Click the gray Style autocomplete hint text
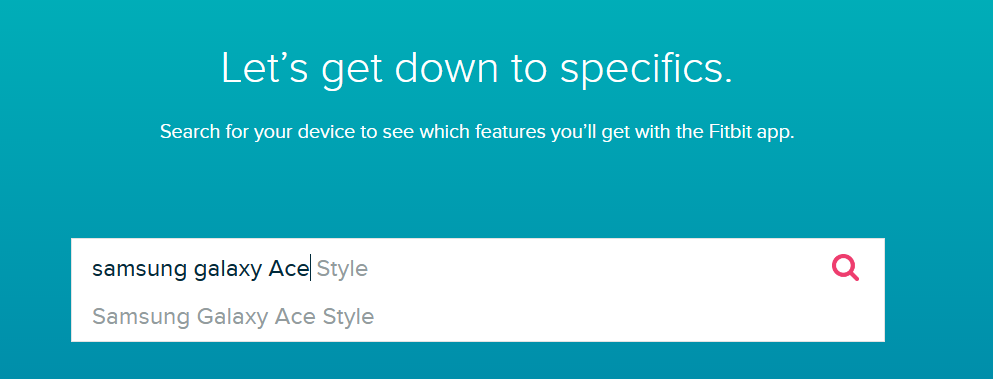Viewport: 993px width, 379px height. [x=342, y=269]
